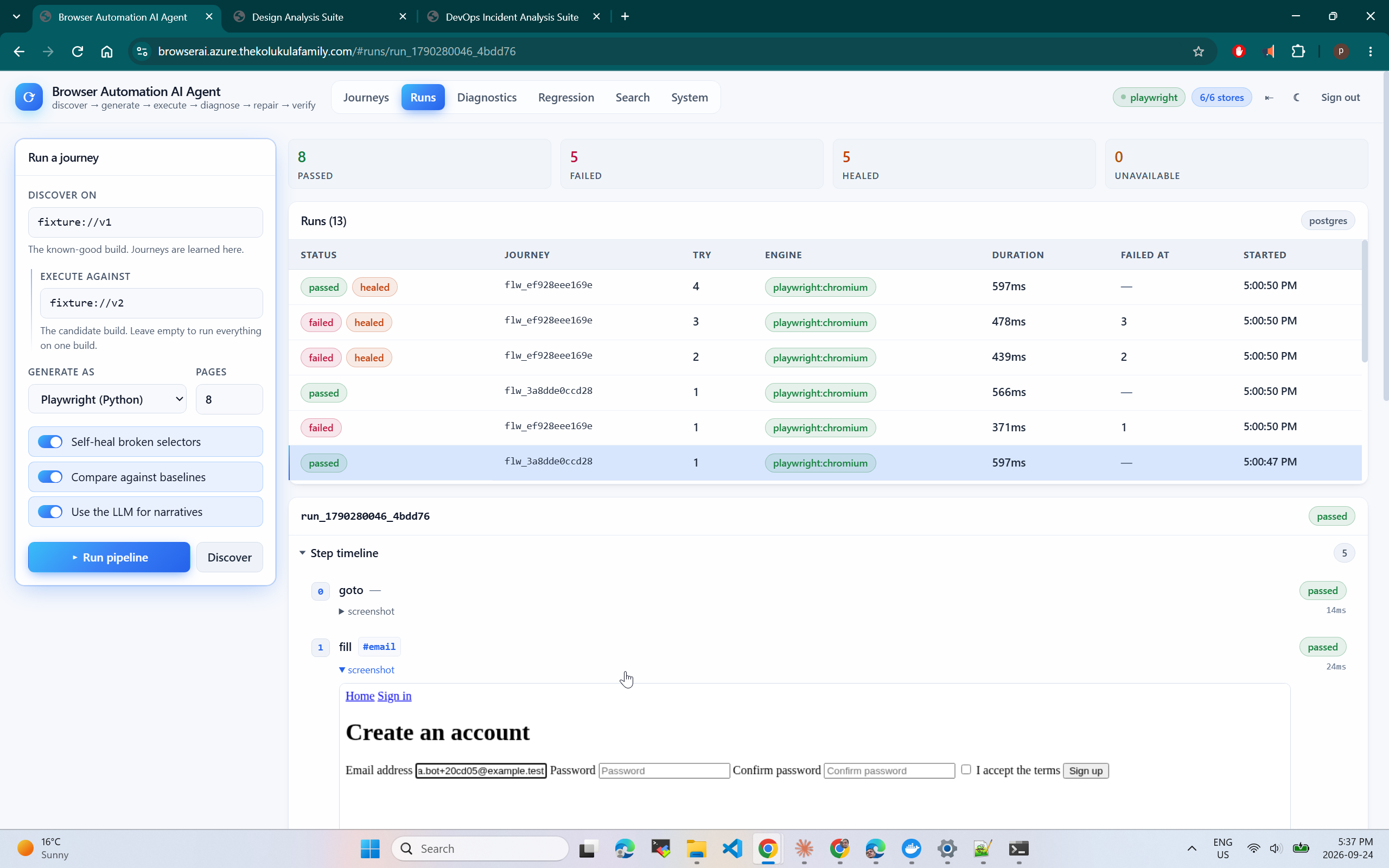
Task: Open the browser extensions puzzle icon
Action: click(1298, 52)
